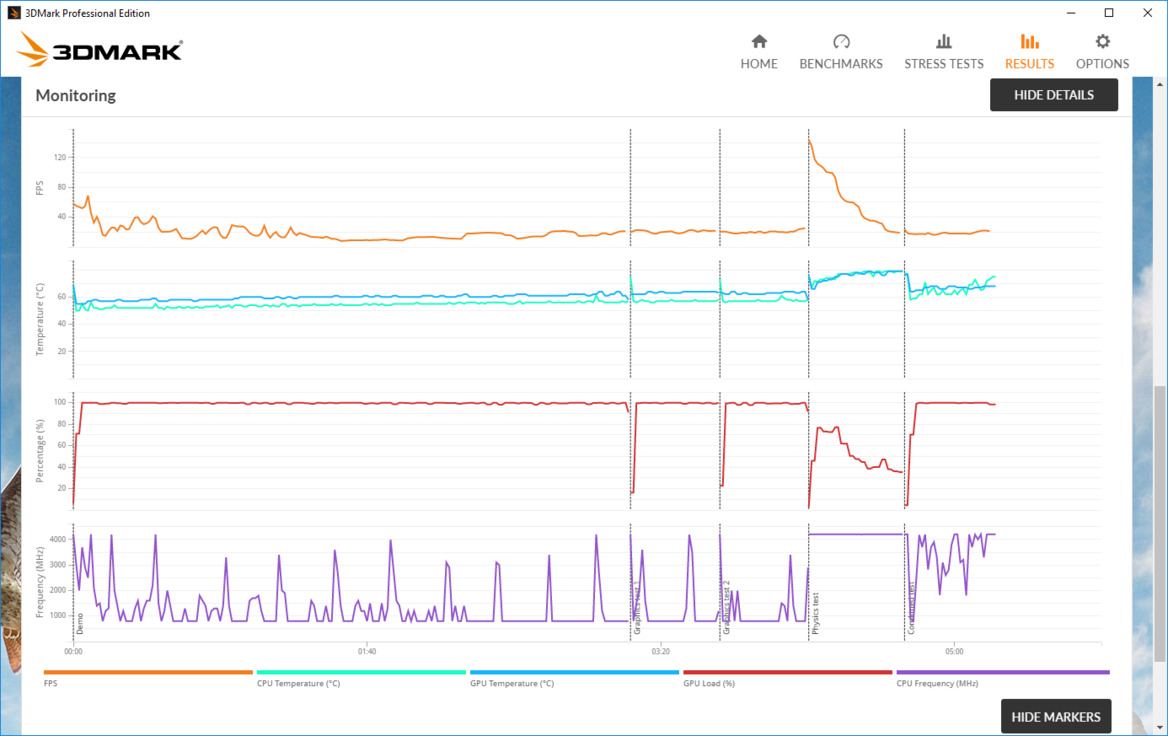Screen dimensions: 1168x736
Task: Toggle the GPU Temperature blue legend bar
Action: coord(574,672)
